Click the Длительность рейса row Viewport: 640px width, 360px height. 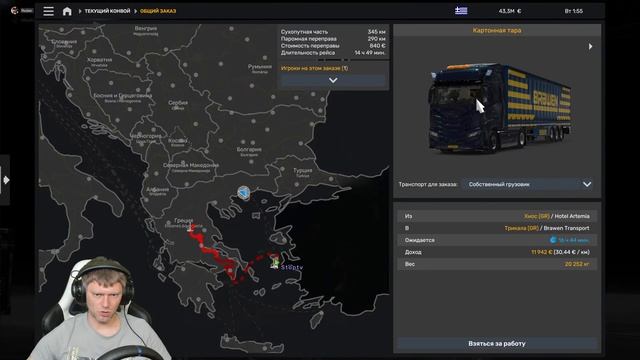333,53
